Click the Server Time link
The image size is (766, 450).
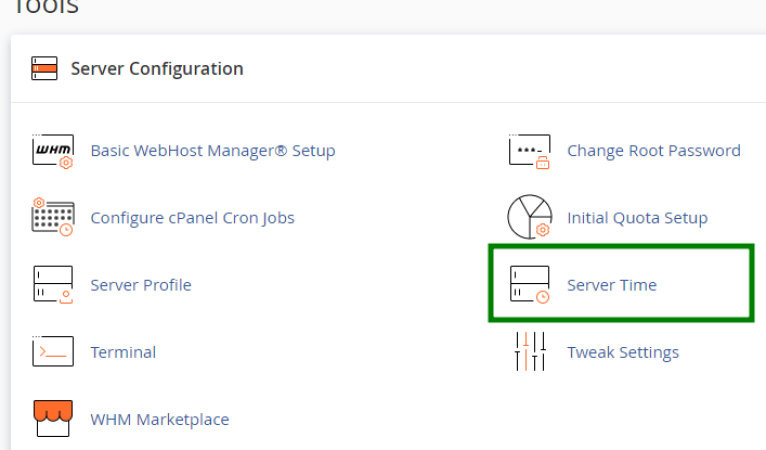tap(612, 285)
